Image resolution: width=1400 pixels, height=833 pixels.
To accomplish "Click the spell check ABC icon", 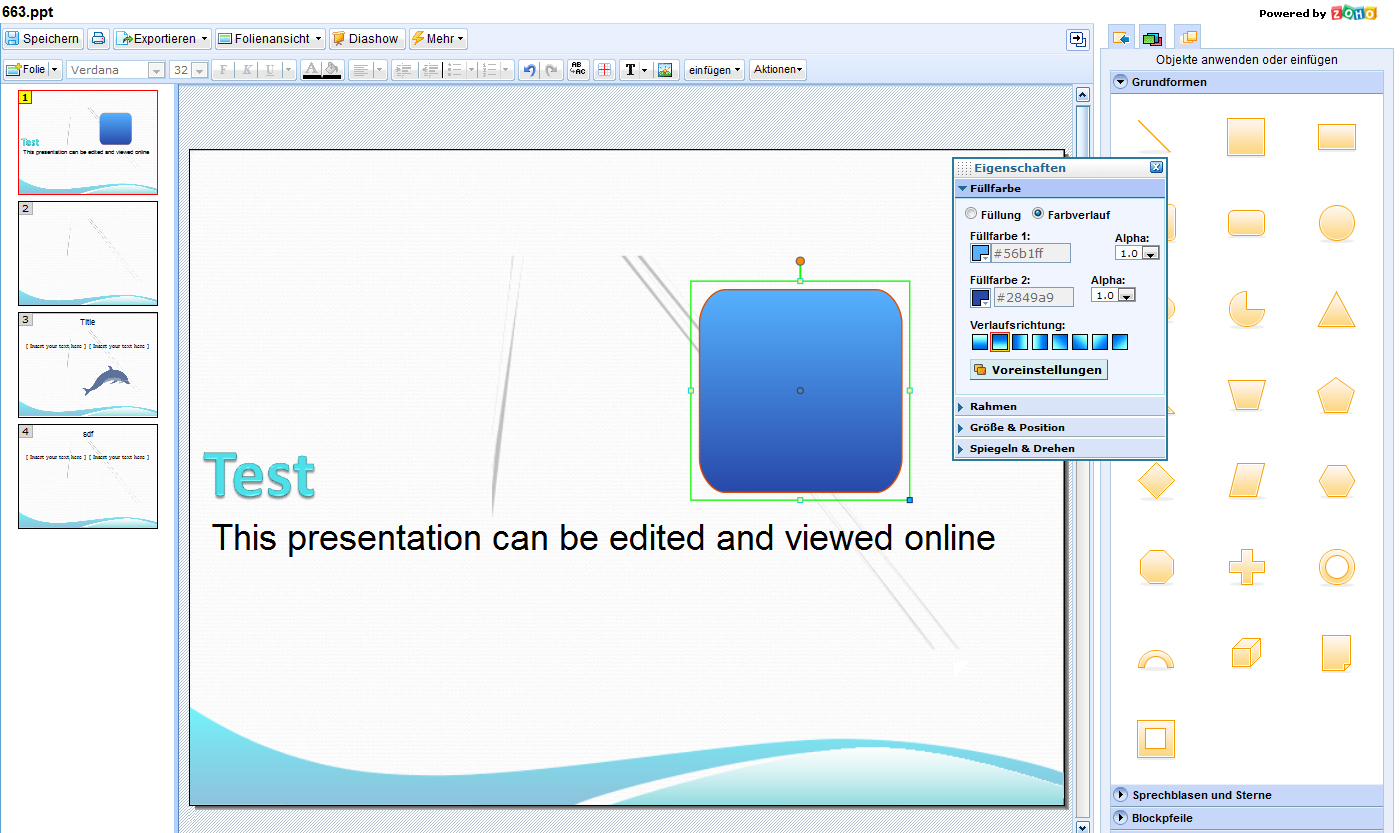I will [x=578, y=70].
